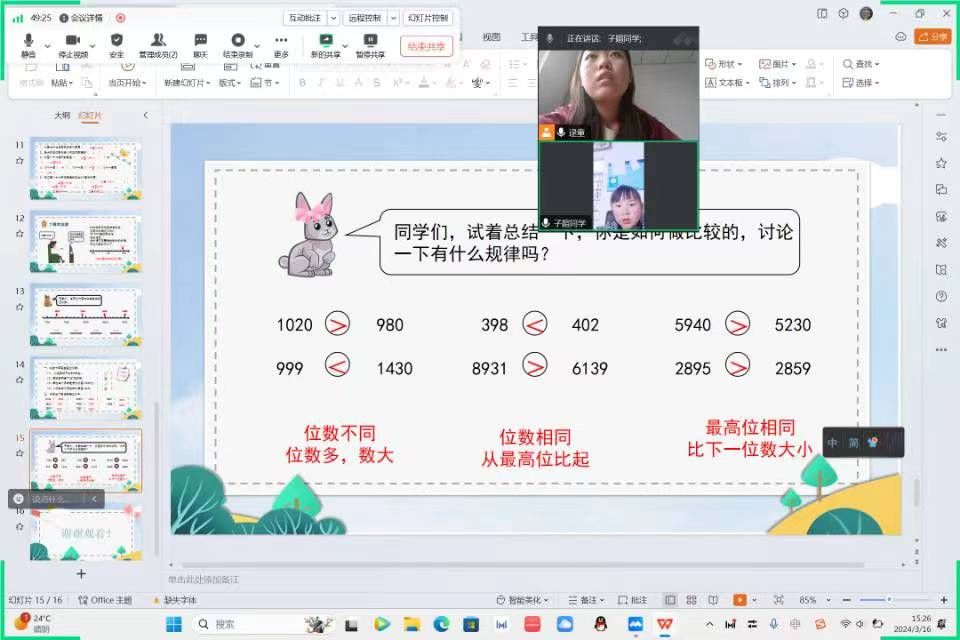Screen dimensions: 960x640
Task: Switch to the Outline tab in sidebar
Action: coord(62,116)
